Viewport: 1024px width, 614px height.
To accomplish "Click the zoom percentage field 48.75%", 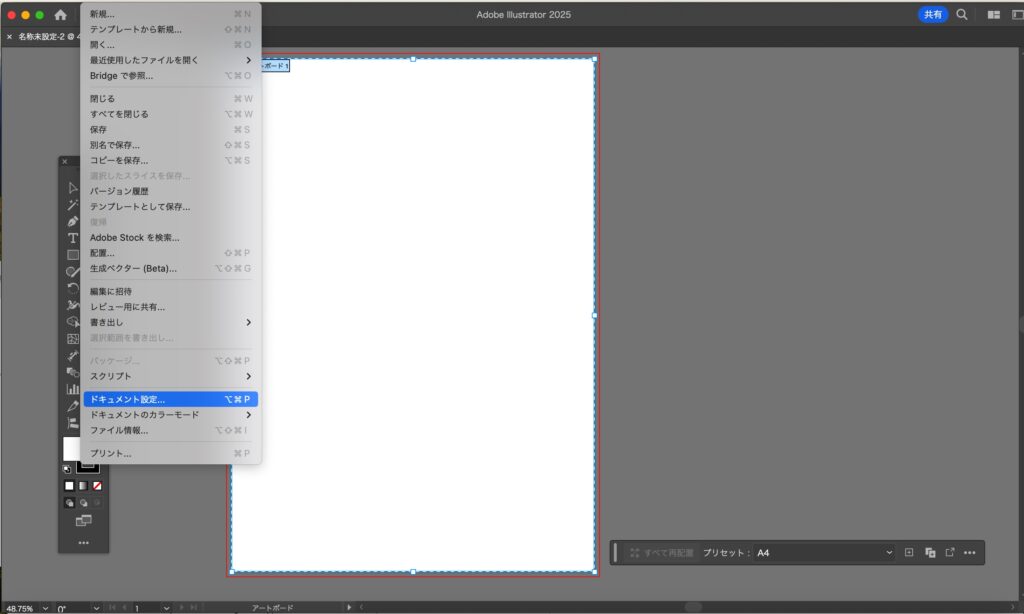I will (21, 608).
